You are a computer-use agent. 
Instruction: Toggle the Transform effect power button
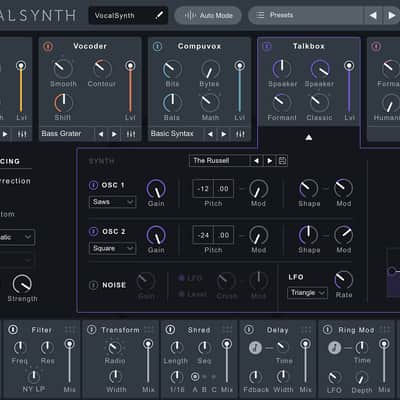click(91, 330)
